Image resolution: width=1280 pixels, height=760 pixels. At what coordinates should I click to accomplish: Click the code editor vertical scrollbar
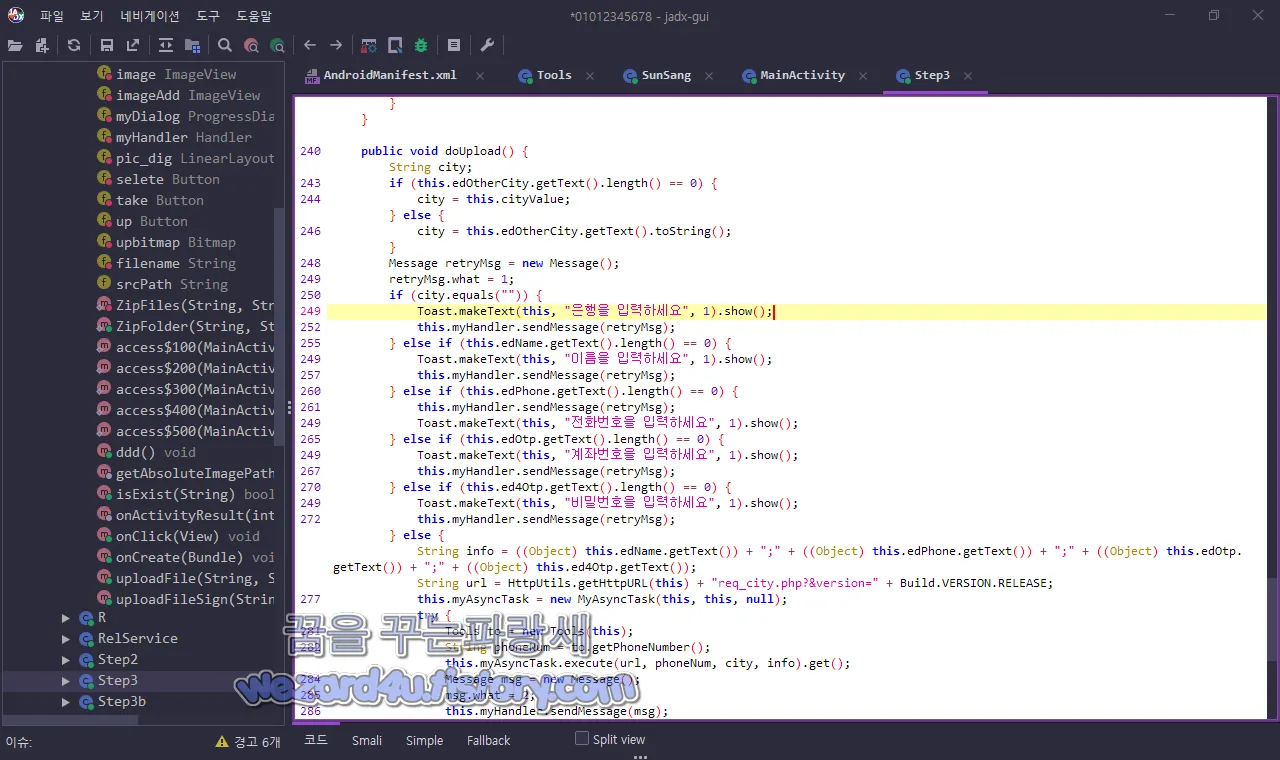pos(1272,618)
